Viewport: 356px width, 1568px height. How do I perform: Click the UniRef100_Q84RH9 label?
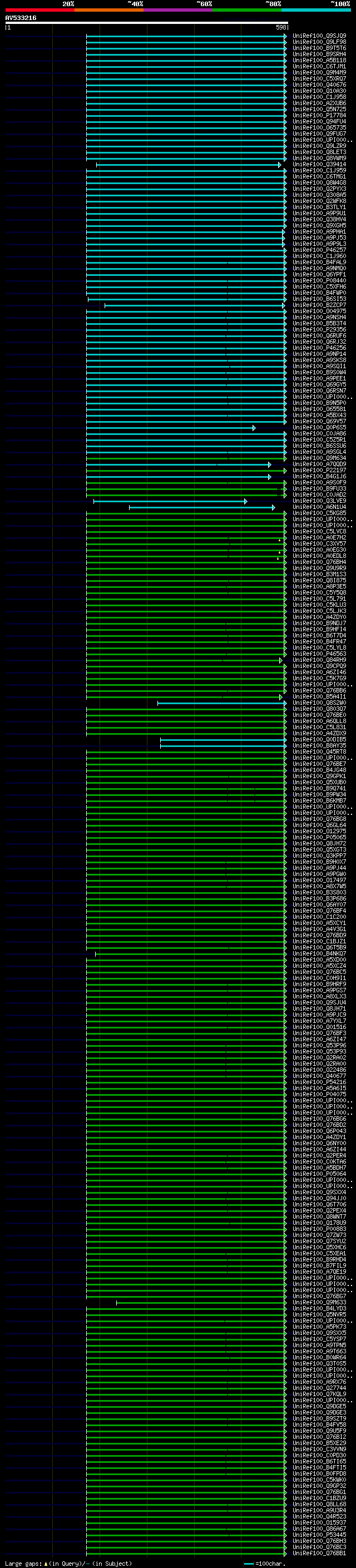(319, 660)
